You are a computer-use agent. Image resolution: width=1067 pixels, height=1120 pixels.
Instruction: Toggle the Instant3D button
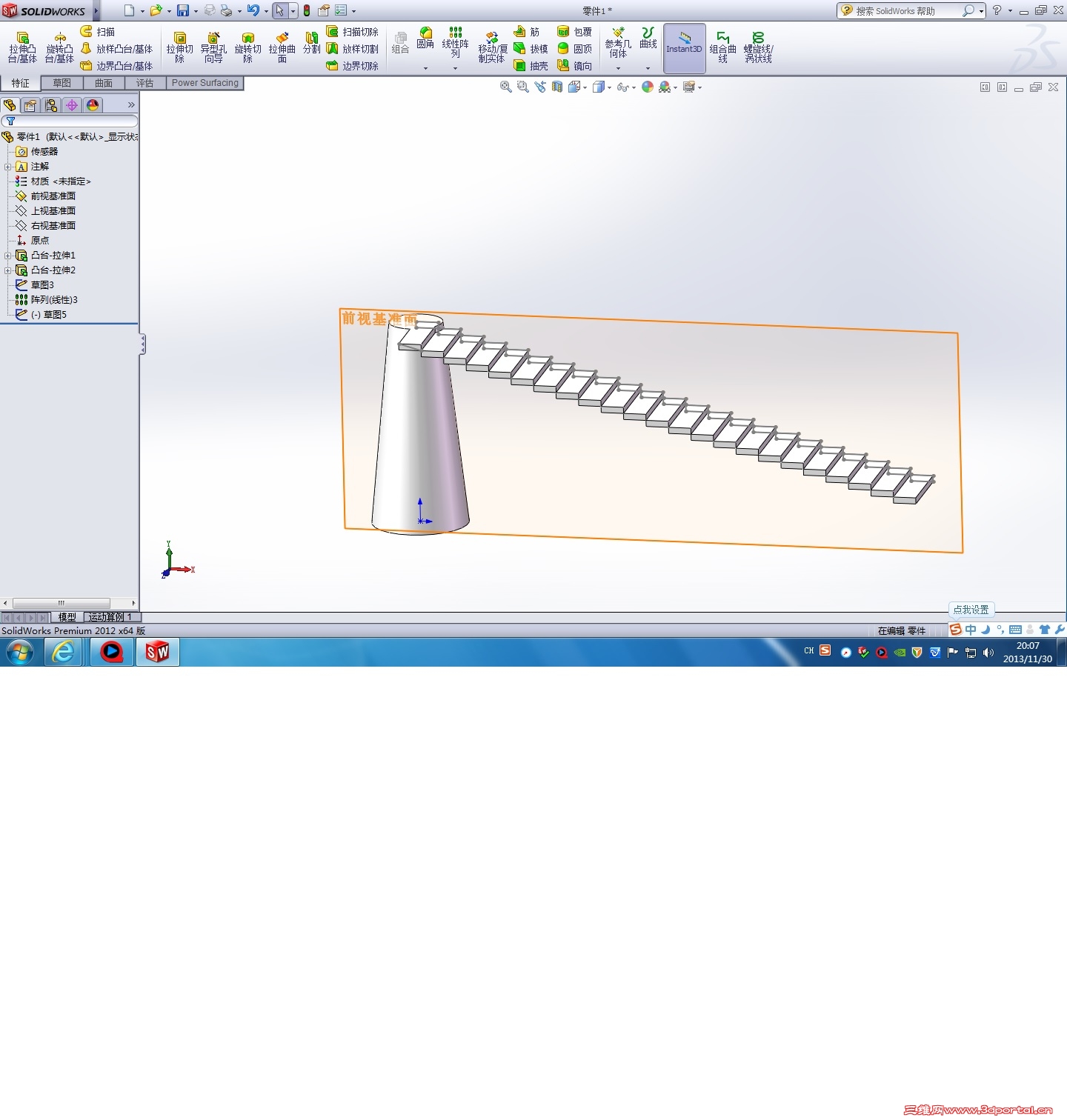coord(684,47)
